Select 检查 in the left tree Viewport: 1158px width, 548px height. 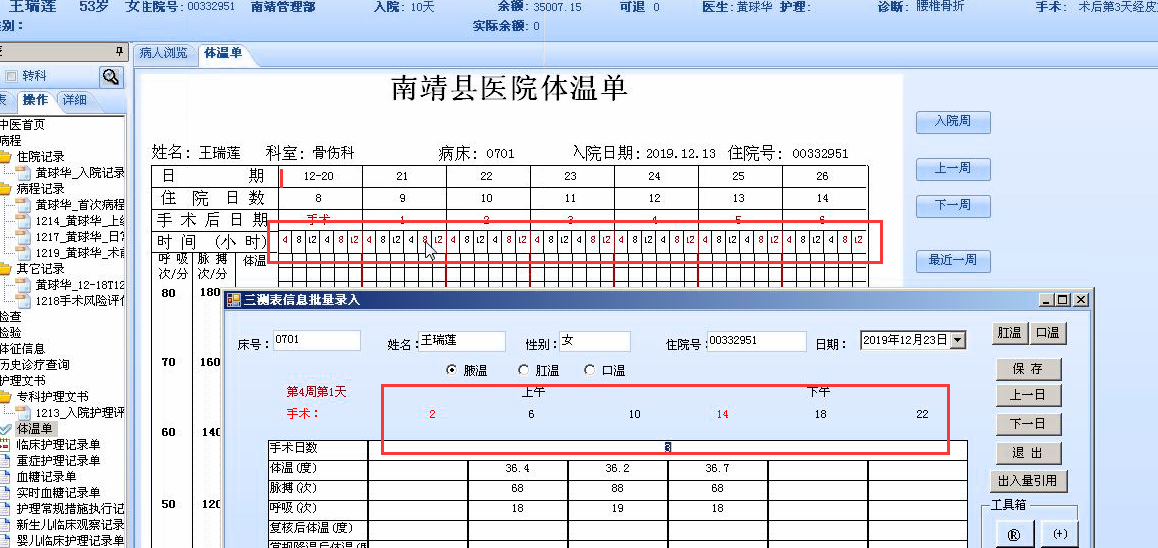tap(10, 317)
